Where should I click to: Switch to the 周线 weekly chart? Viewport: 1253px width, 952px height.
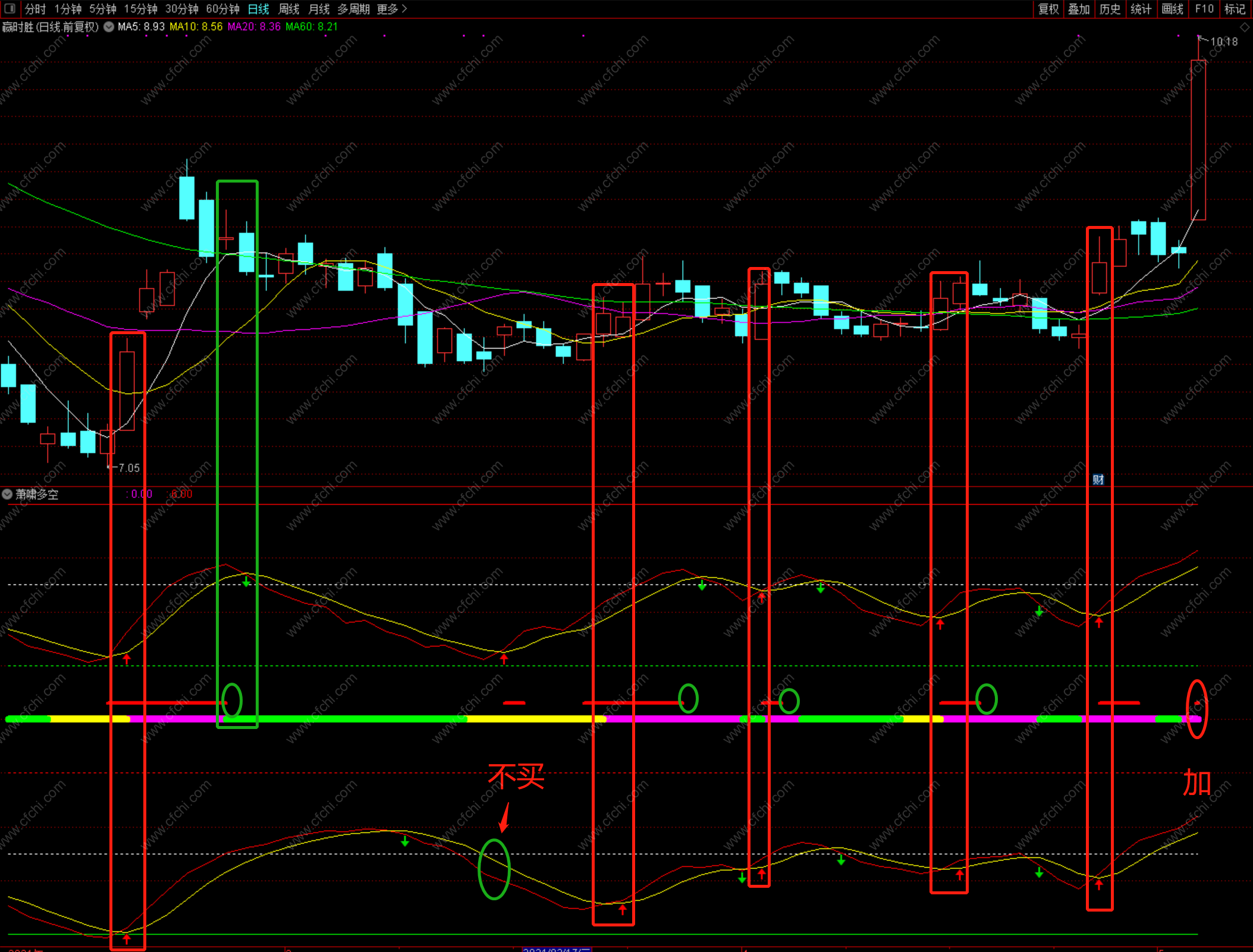289,9
